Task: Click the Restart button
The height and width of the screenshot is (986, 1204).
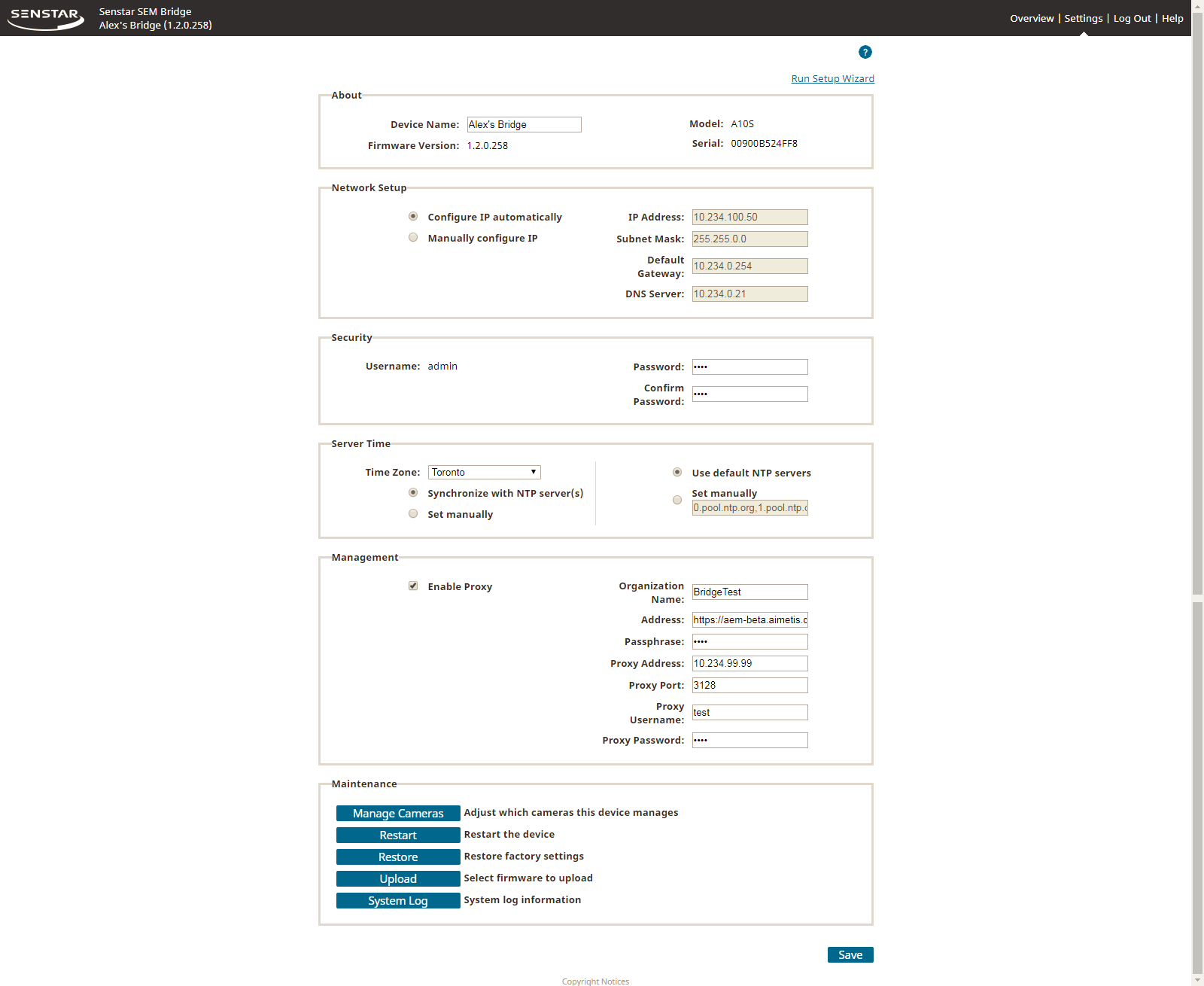Action: tap(398, 835)
